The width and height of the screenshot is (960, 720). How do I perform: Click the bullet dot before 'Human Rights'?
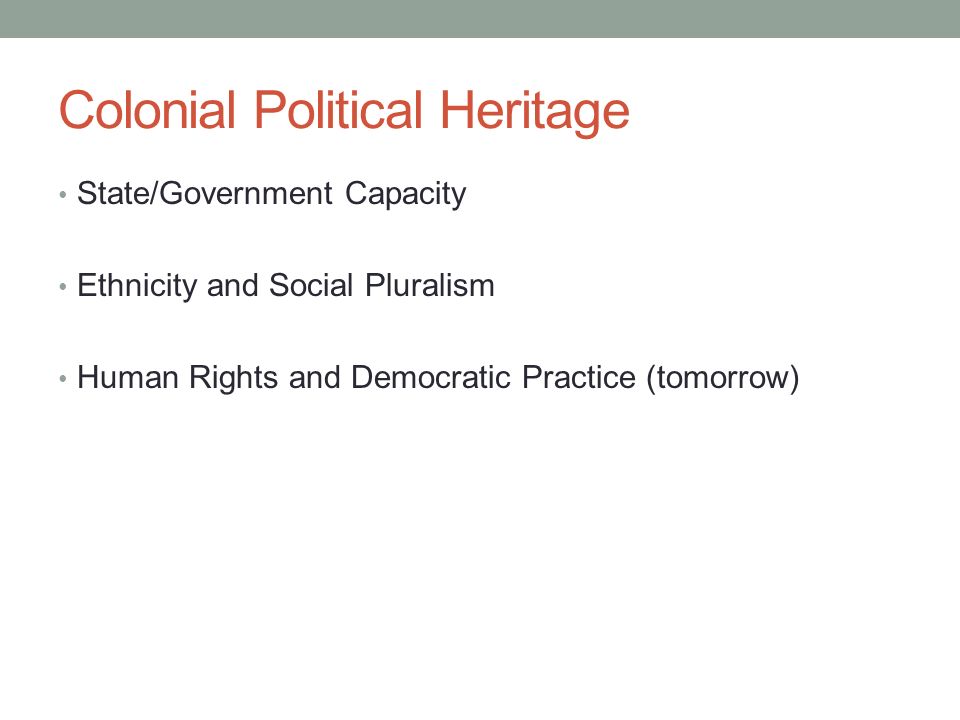point(62,378)
